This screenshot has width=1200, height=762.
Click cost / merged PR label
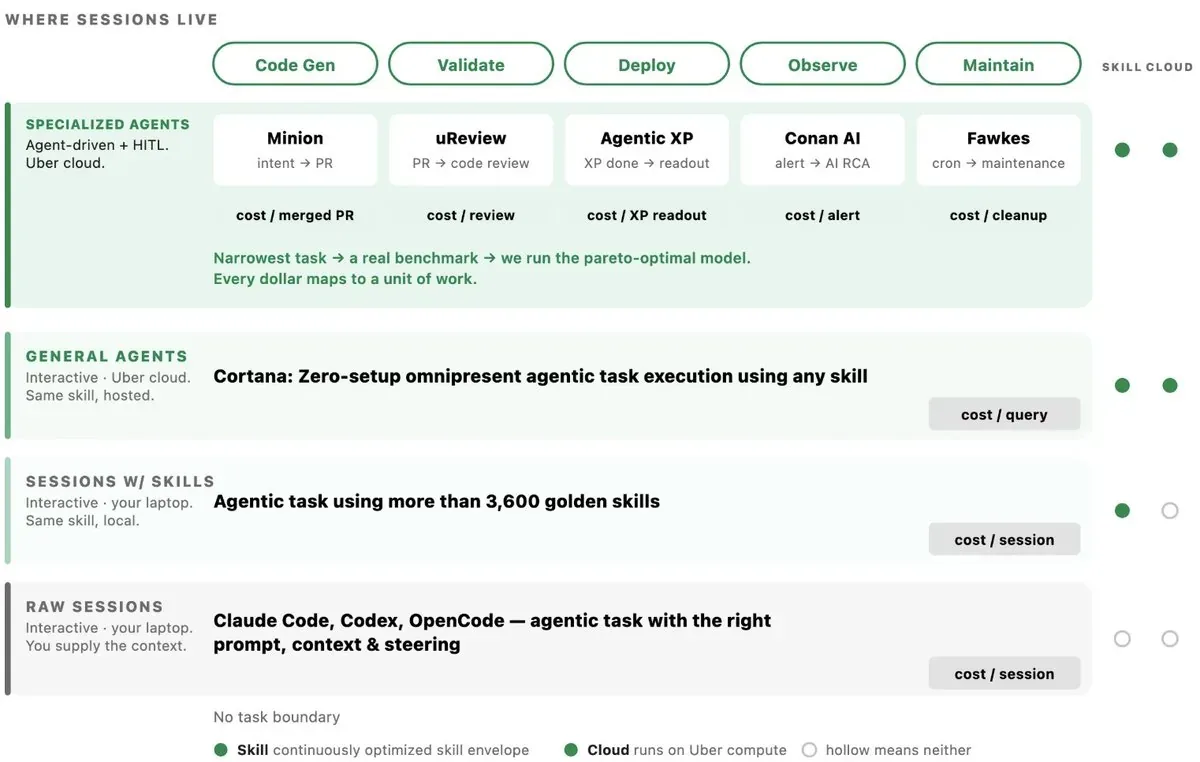[x=295, y=215]
